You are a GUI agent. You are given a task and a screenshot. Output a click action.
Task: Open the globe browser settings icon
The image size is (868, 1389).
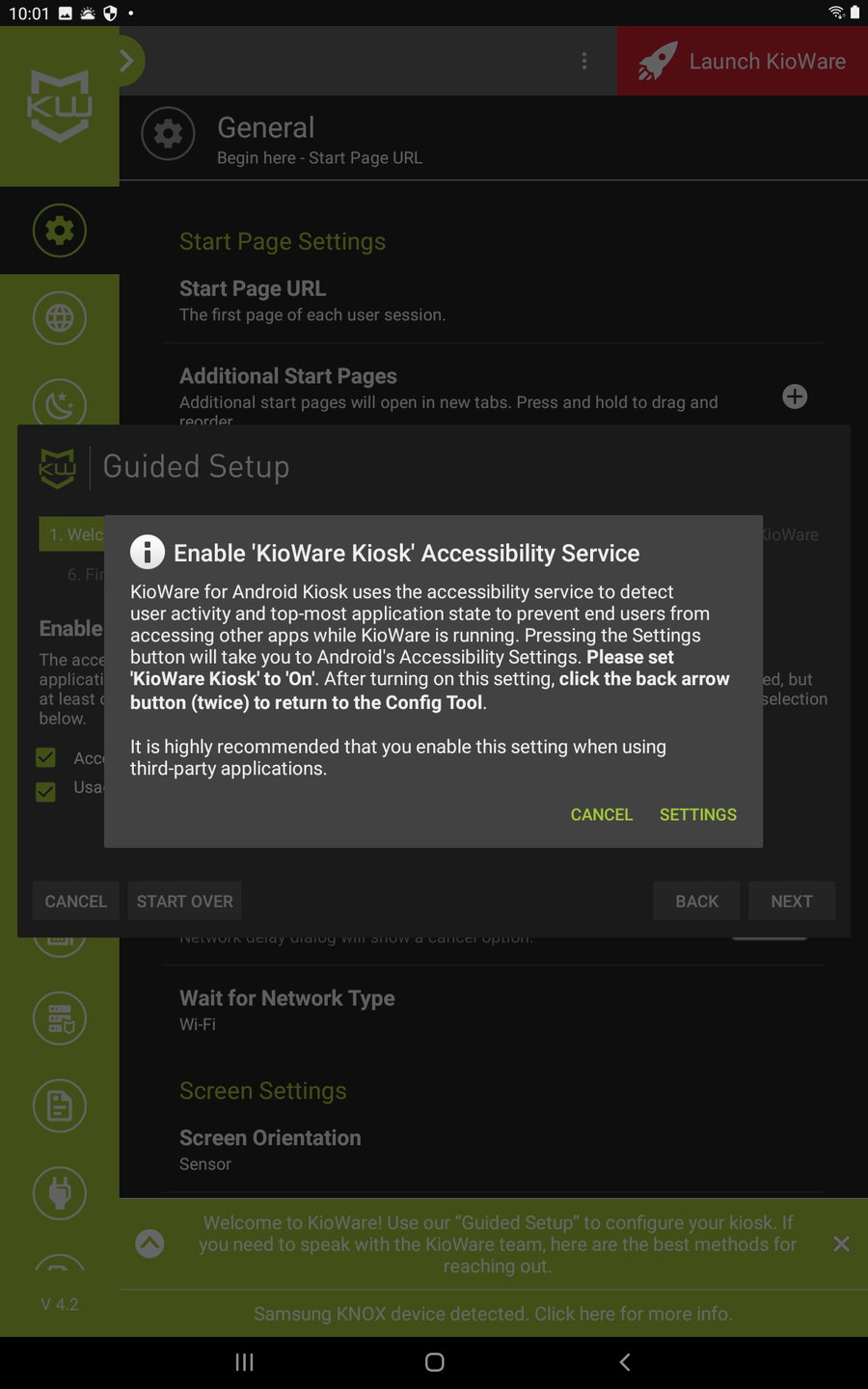click(x=60, y=317)
